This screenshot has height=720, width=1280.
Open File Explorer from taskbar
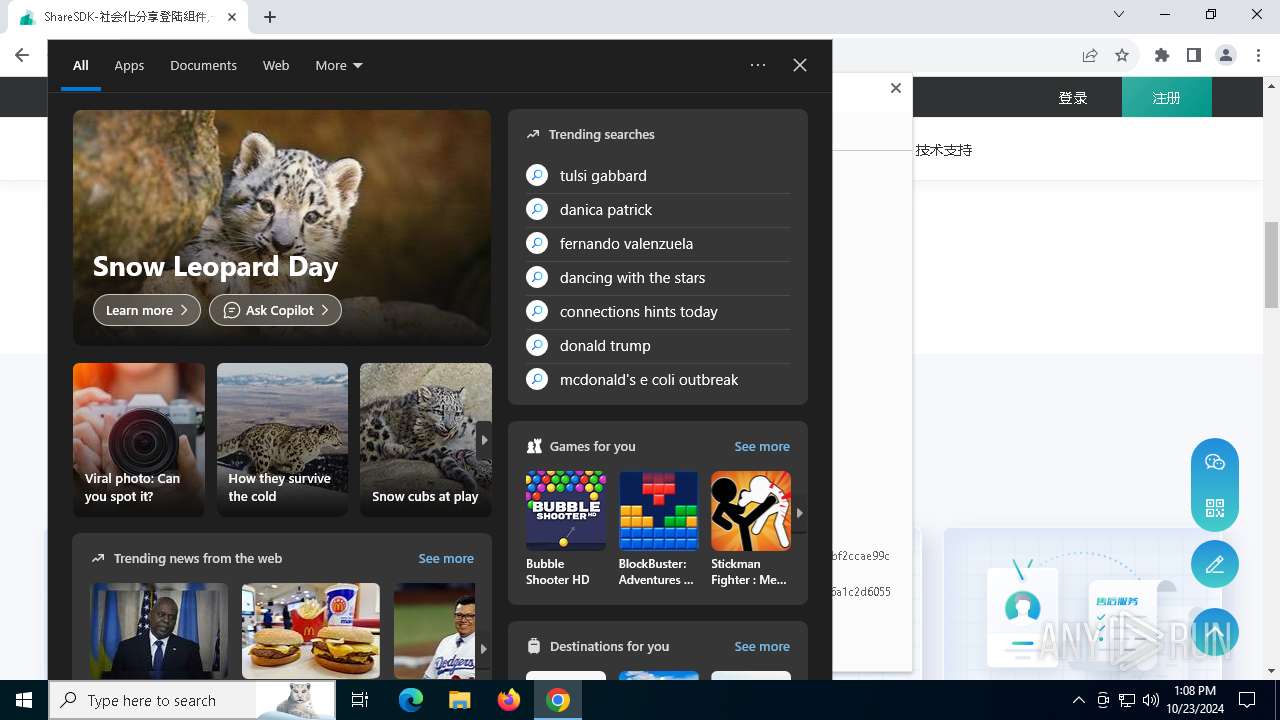coord(459,700)
